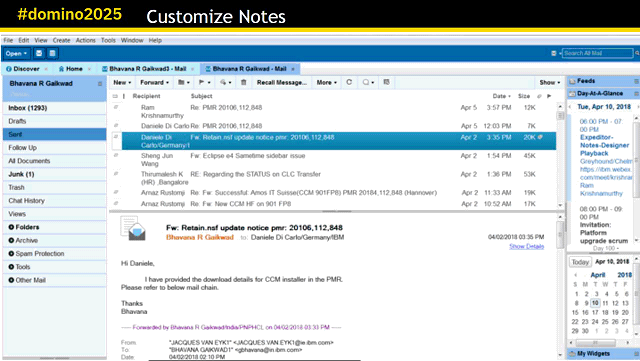Click the calendar icon beside the mail icon
The height and width of the screenshot is (361, 640).
pyautogui.click(x=52, y=53)
